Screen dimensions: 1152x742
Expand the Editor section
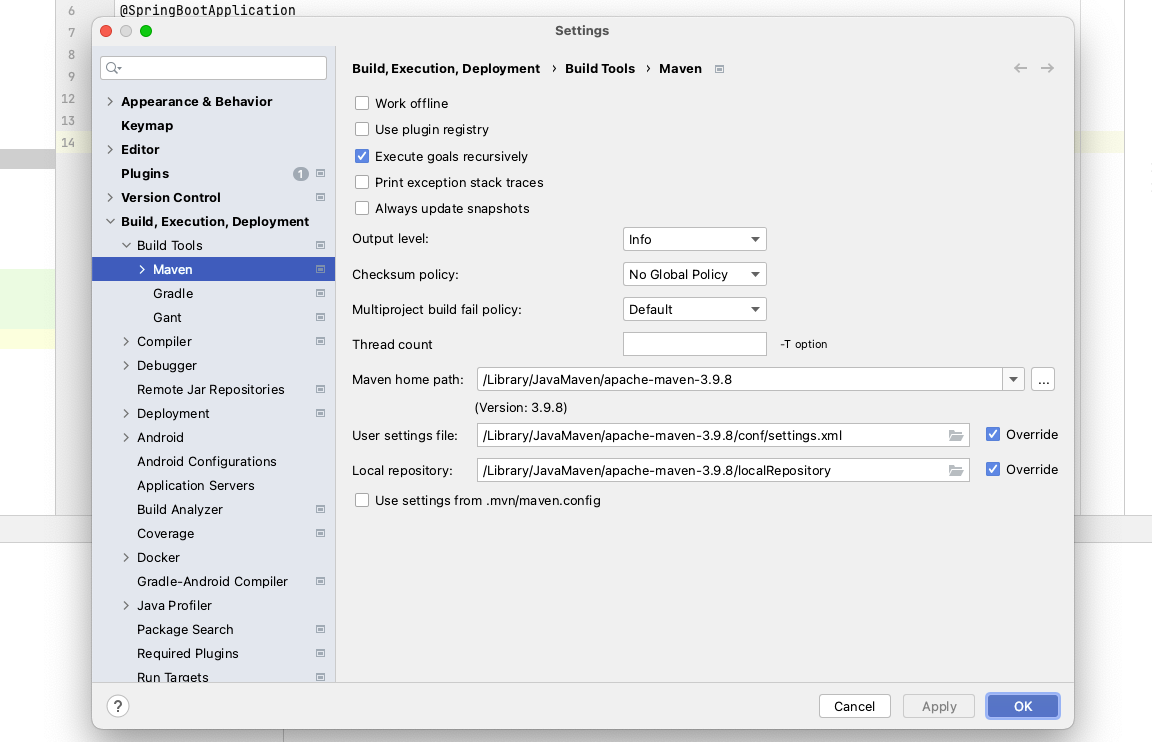point(110,149)
